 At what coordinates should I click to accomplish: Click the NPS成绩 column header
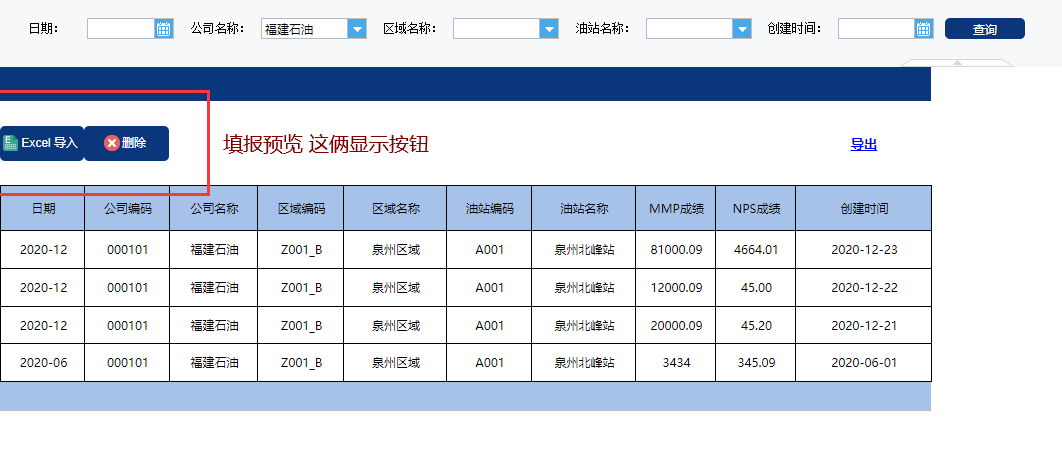pyautogui.click(x=756, y=208)
